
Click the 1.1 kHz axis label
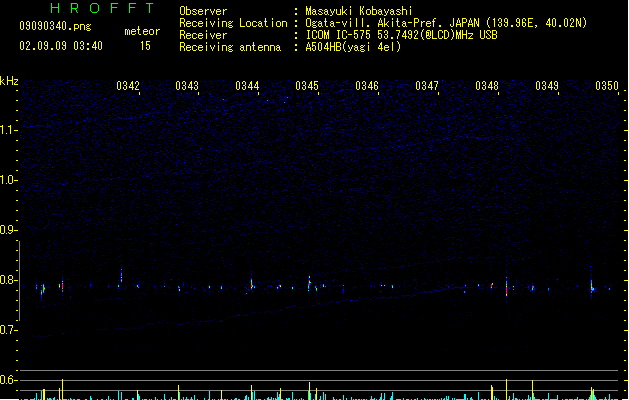[x=8, y=130]
